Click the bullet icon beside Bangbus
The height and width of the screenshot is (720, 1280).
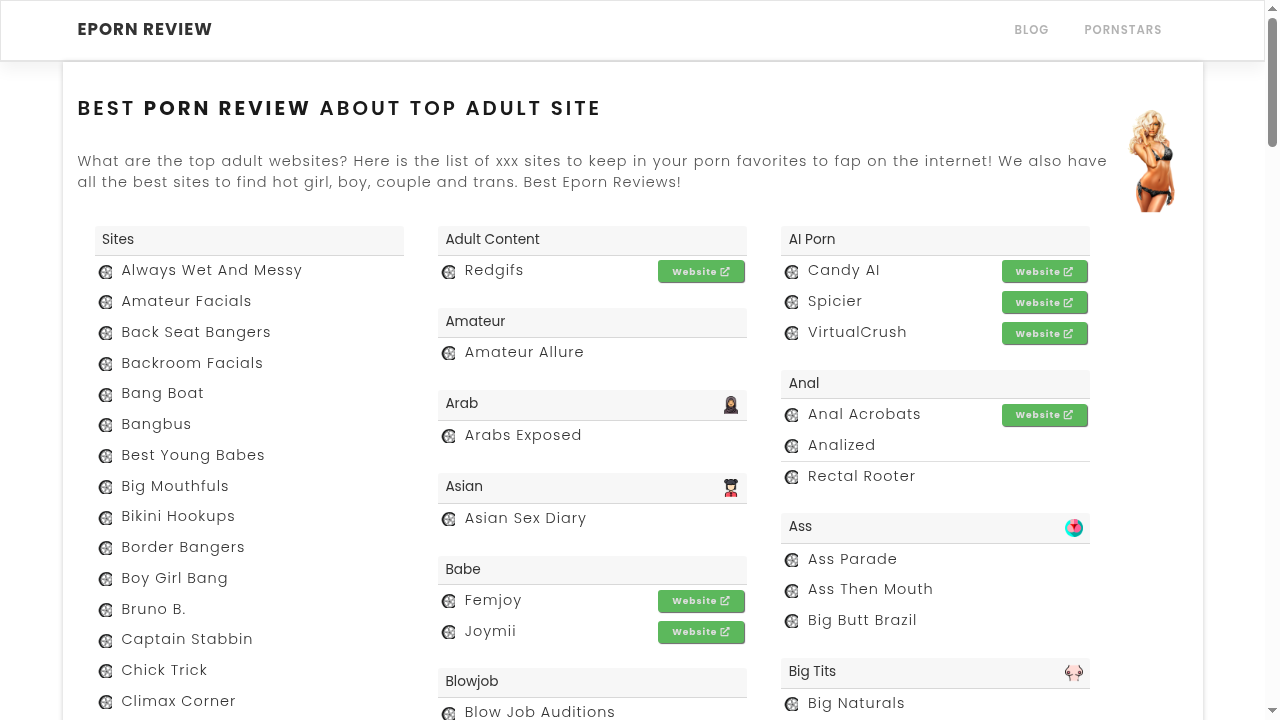105,426
